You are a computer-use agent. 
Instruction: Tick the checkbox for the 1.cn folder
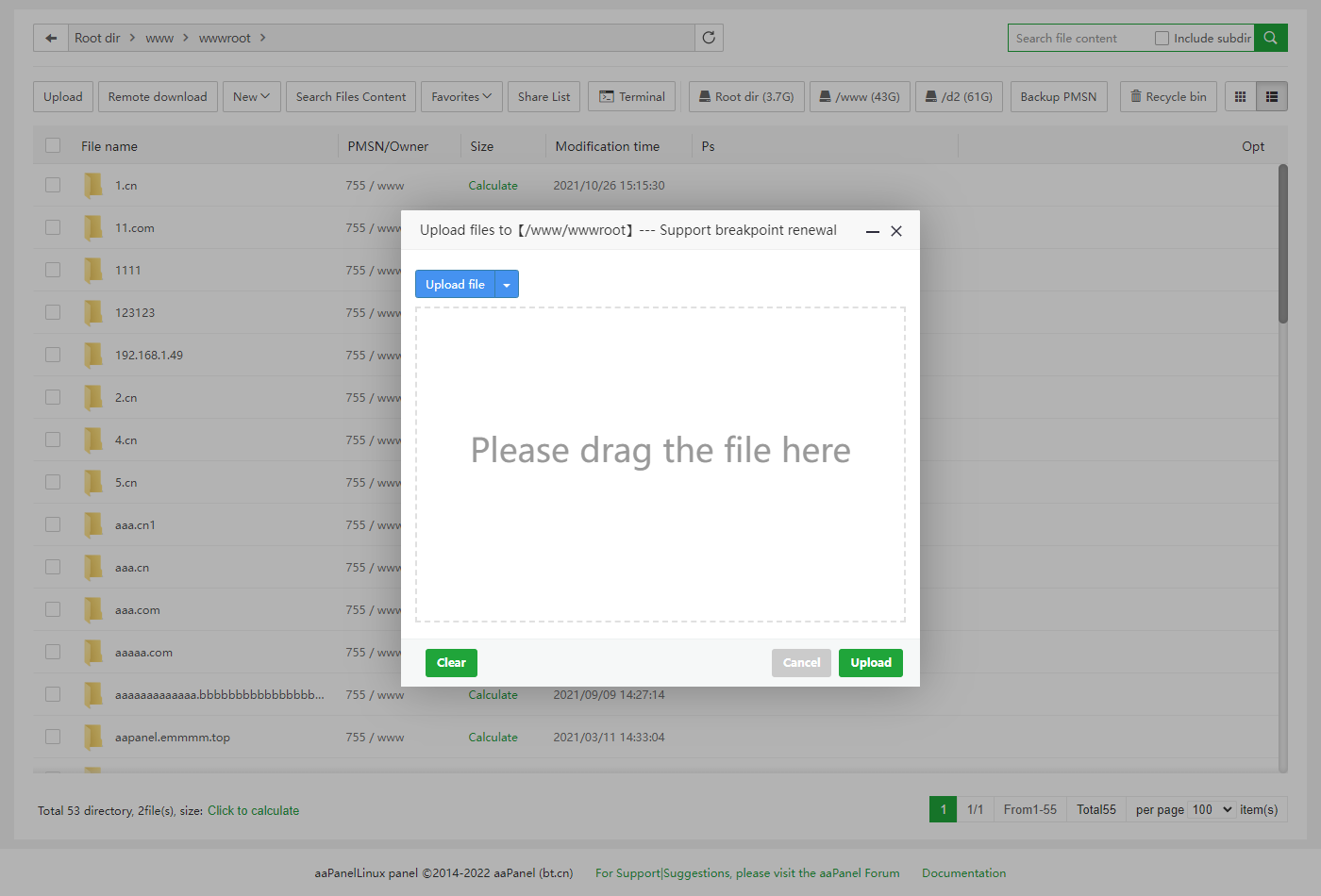(53, 186)
